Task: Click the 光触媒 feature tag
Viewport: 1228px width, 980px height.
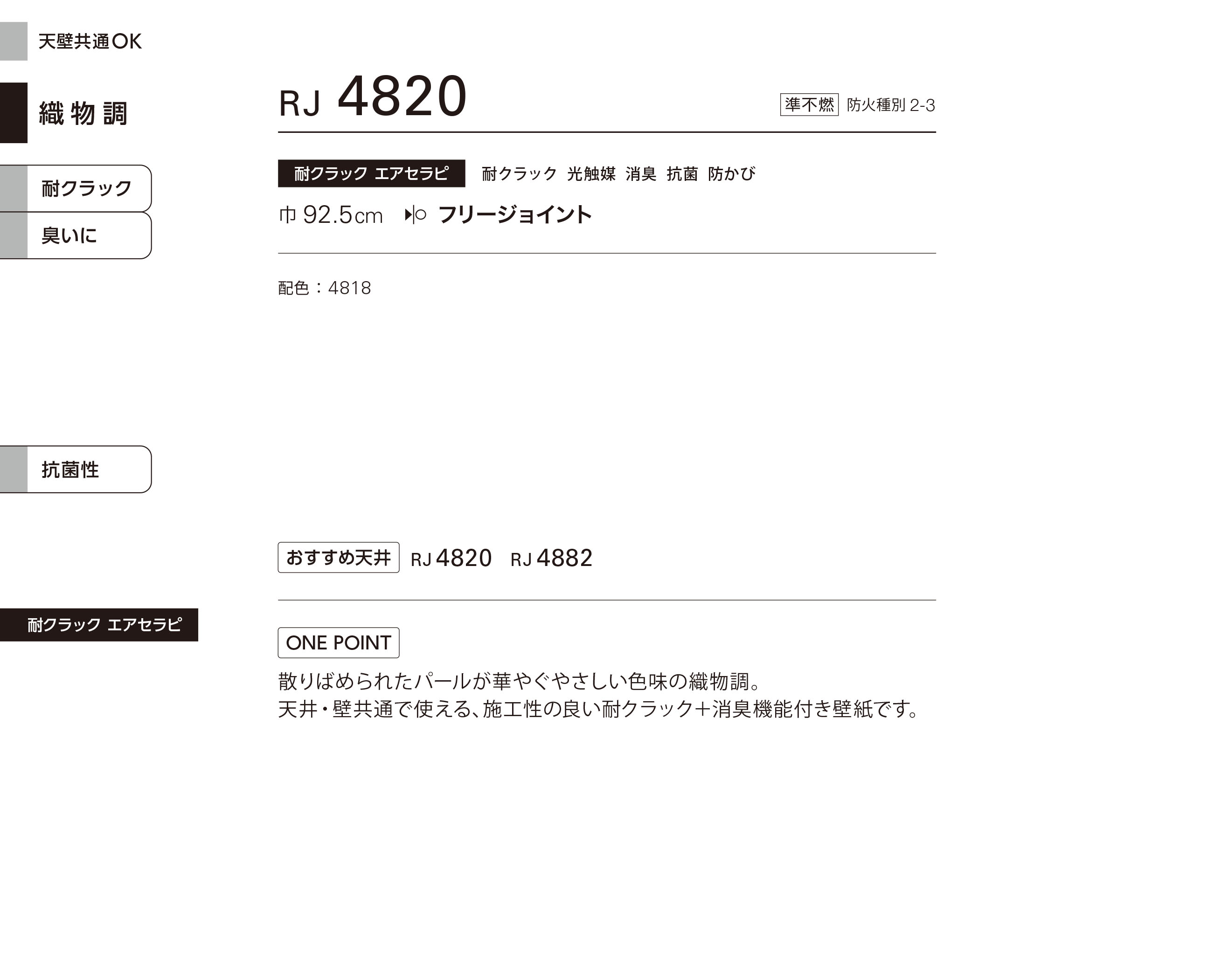Action: [591, 174]
